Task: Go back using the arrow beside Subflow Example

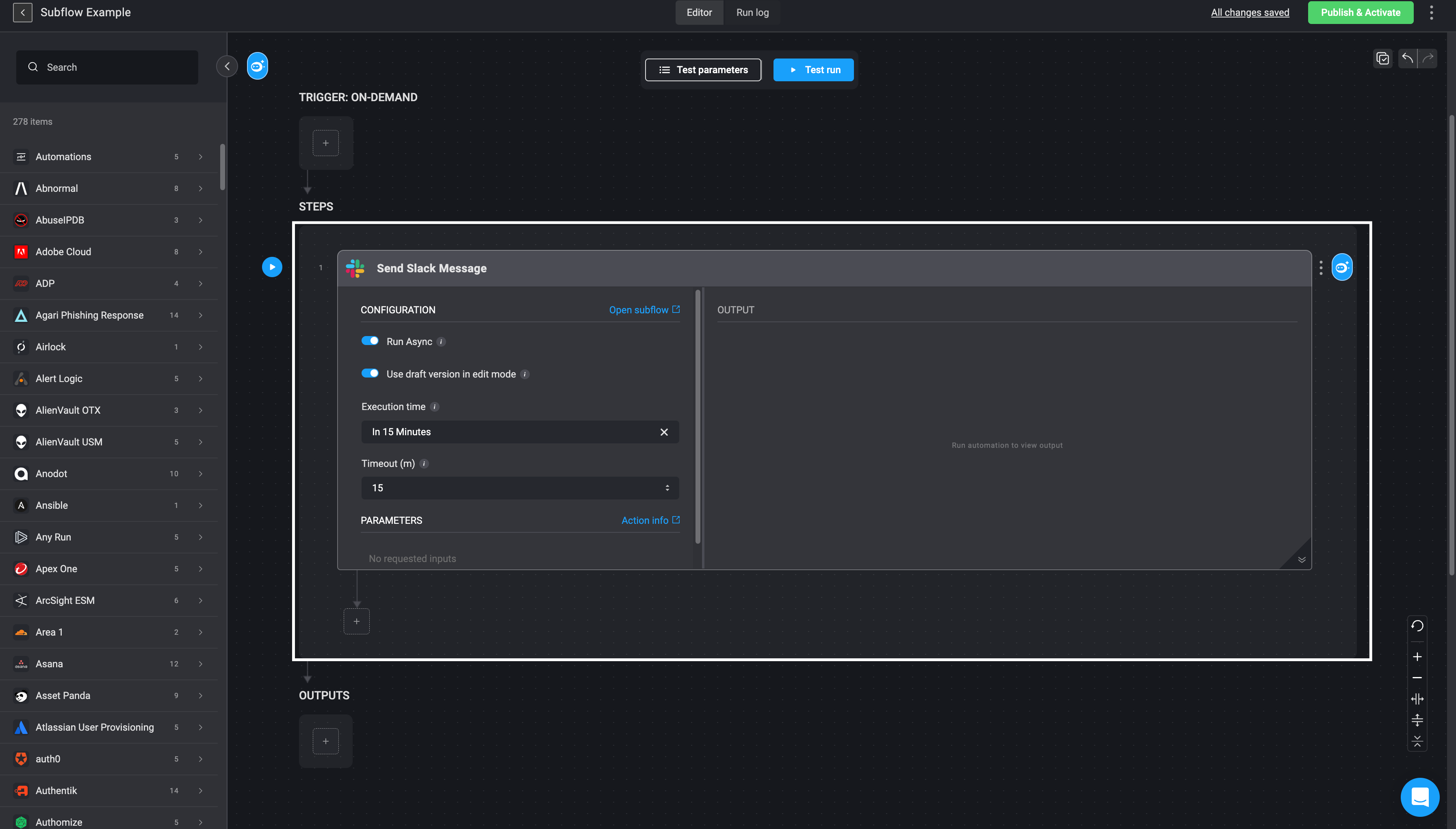Action: [22, 13]
